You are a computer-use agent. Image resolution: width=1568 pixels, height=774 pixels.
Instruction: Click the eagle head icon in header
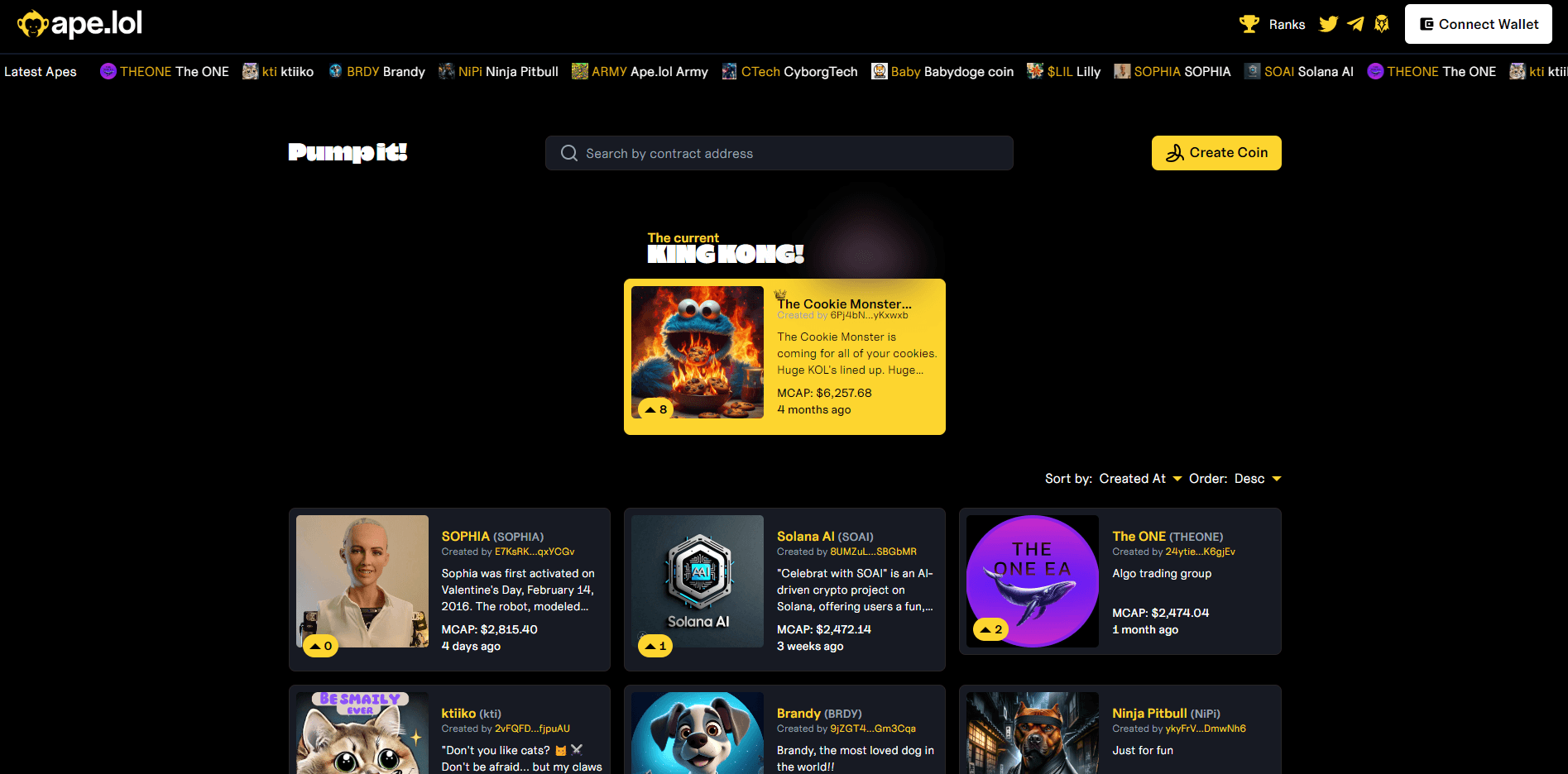tap(1381, 24)
